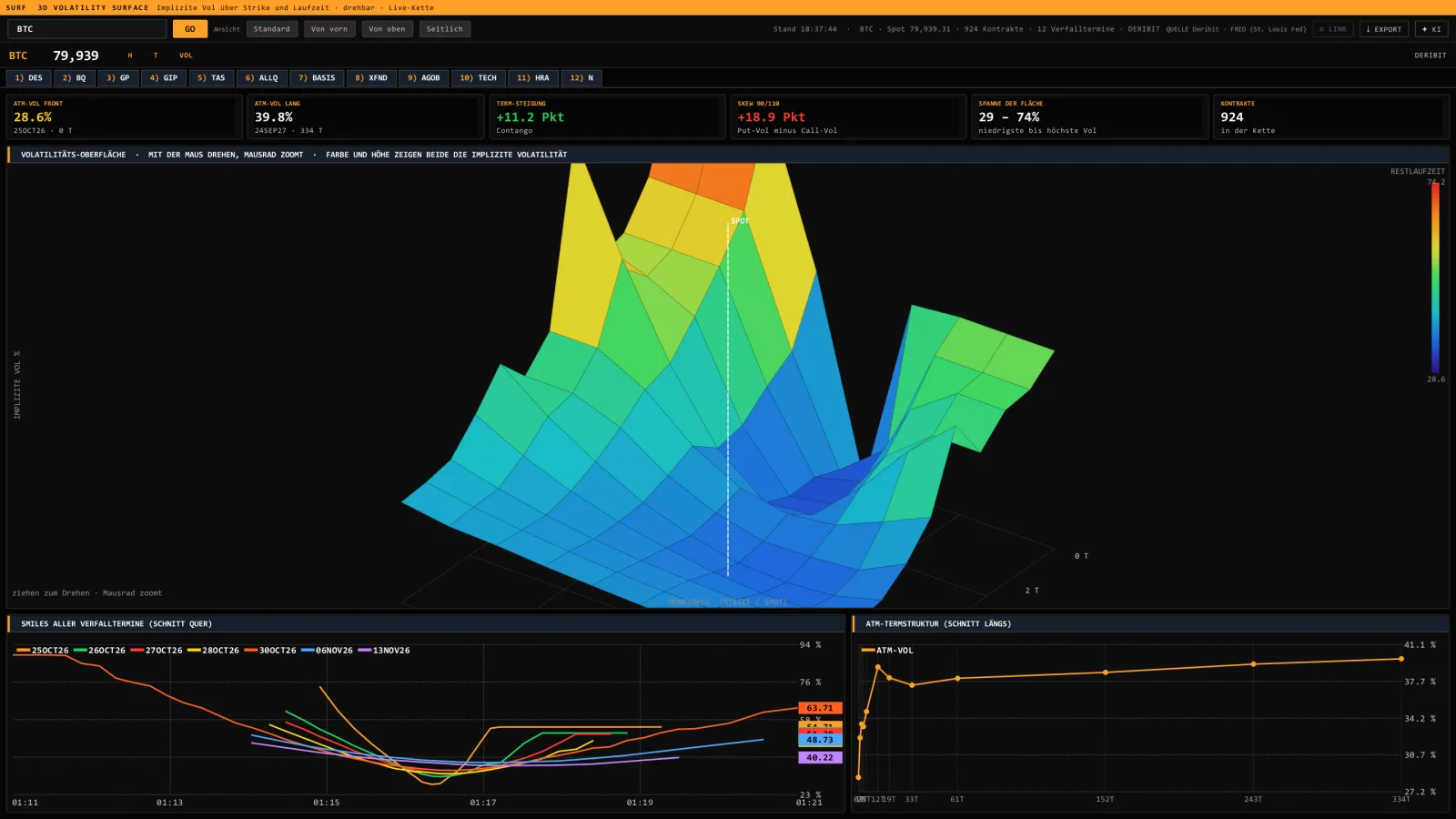Viewport: 1456px width, 819px height.
Task: Open the 1) DES function tab
Action: click(x=29, y=78)
